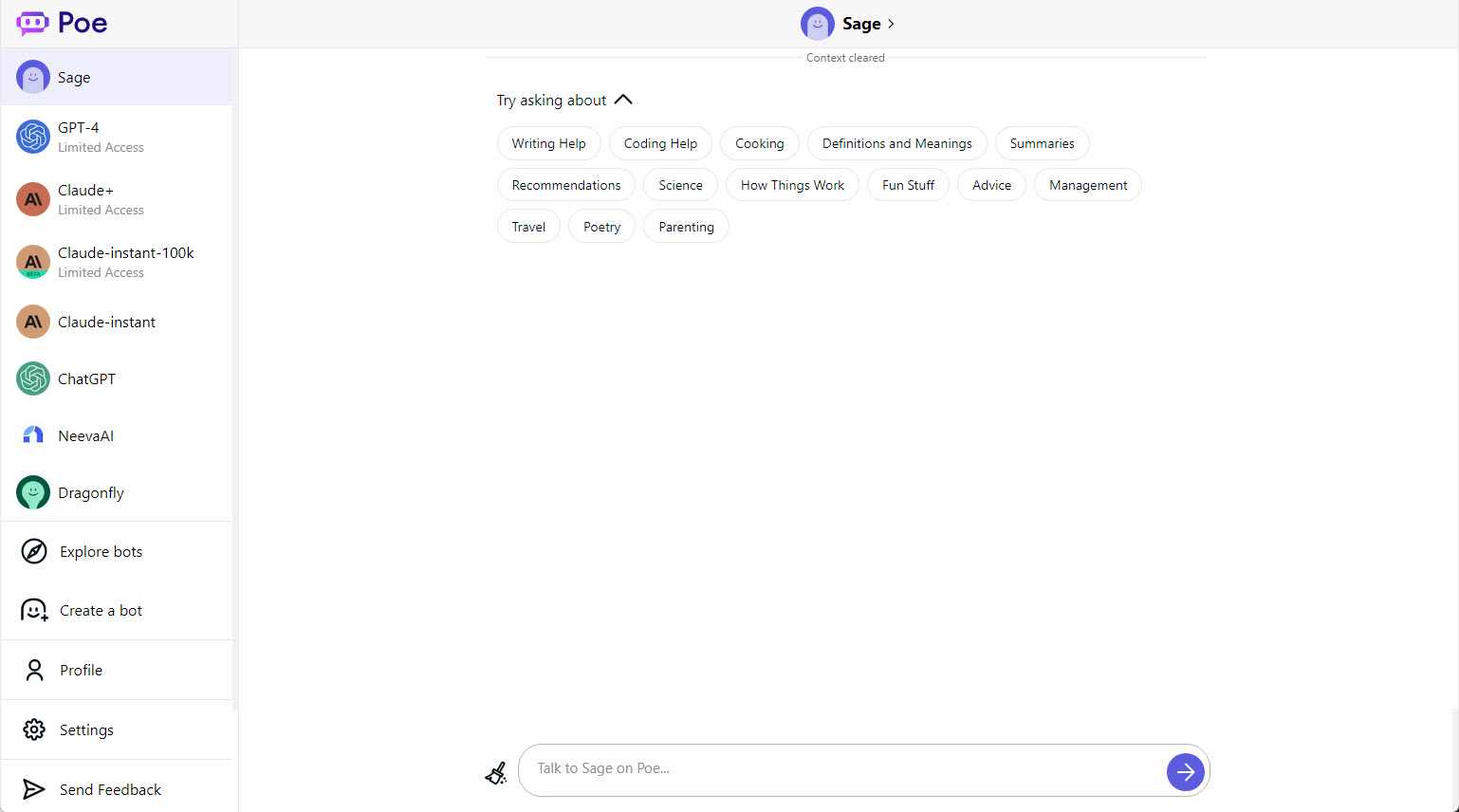Click the Sage avatar in header
The image size is (1459, 812).
coord(818,24)
